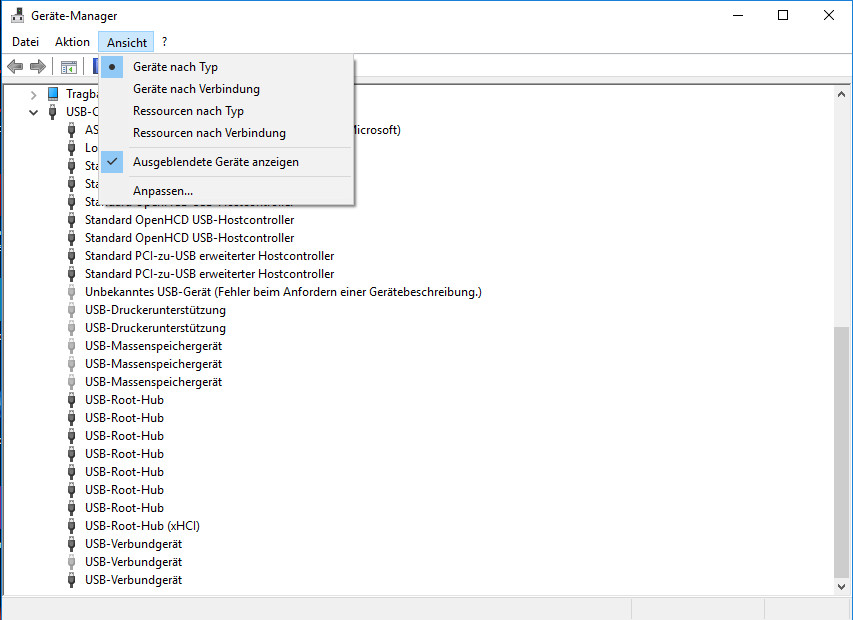
Task: Select the USB controller category plug icon
Action: 53,112
